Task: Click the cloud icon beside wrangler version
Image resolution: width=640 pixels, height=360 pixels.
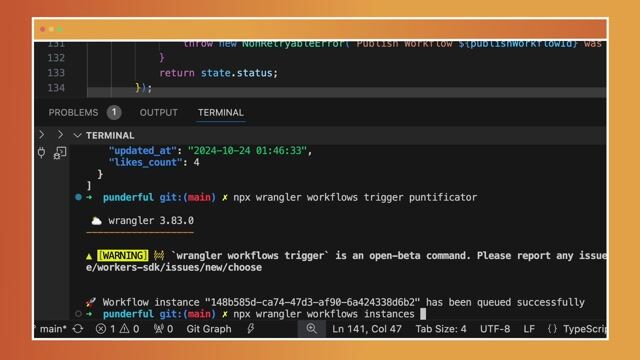Action: [96, 221]
